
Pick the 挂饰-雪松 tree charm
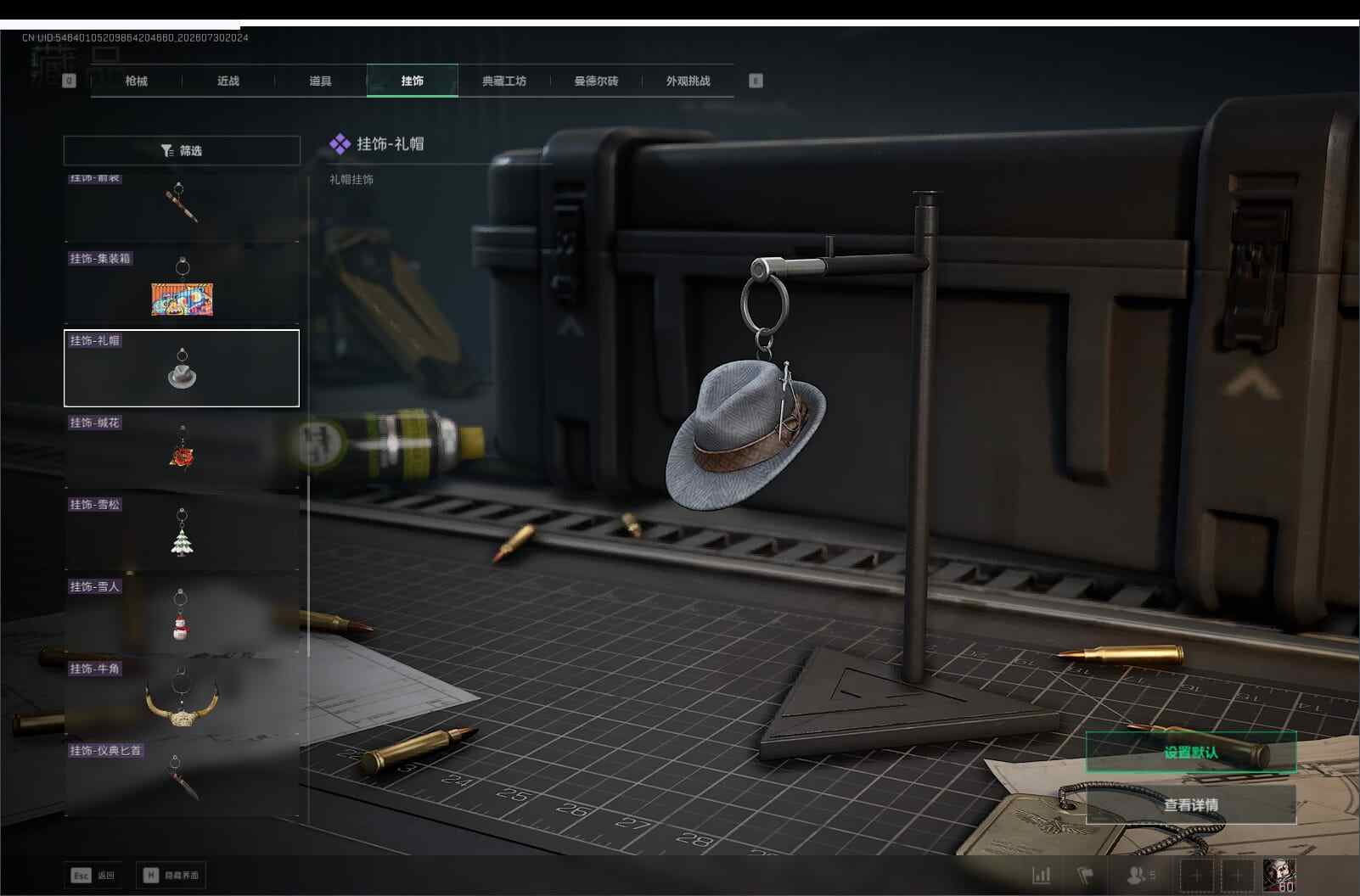pos(182,533)
